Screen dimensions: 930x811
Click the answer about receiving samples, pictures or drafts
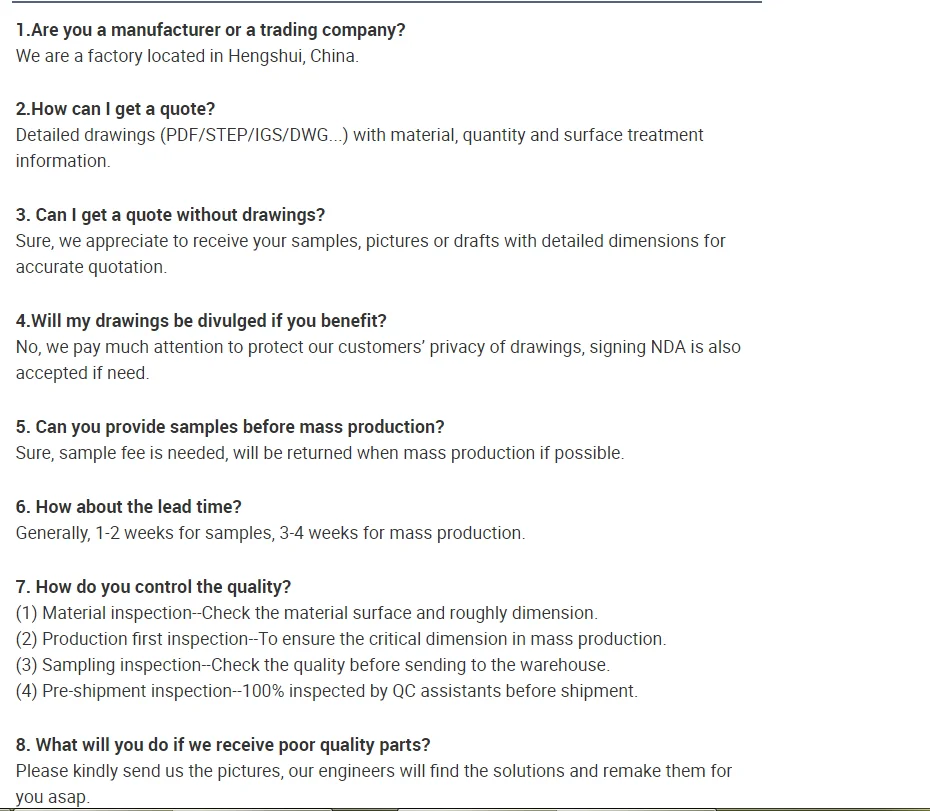tap(370, 241)
